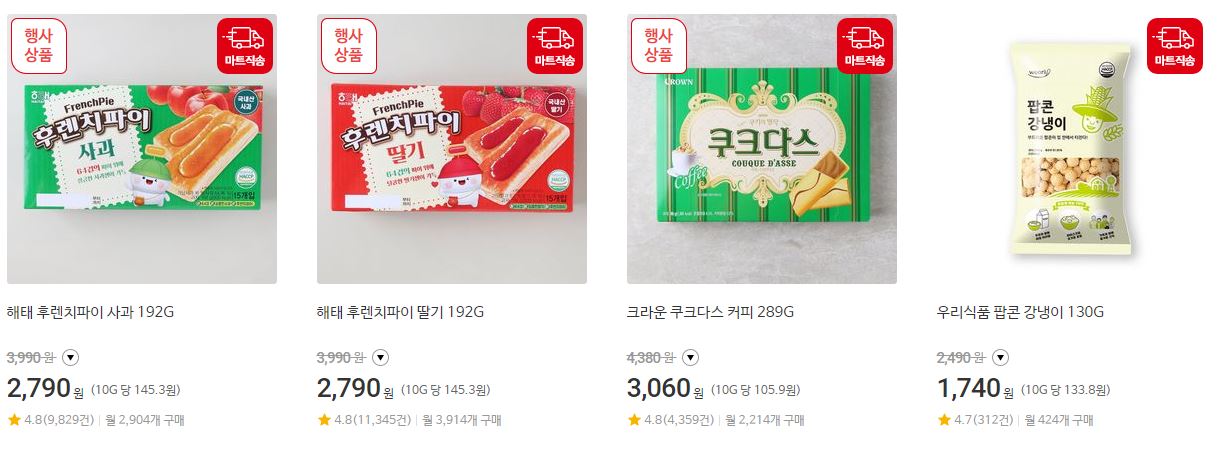Click 행사상품 badge on Couque D'asse coffee

click(x=659, y=46)
